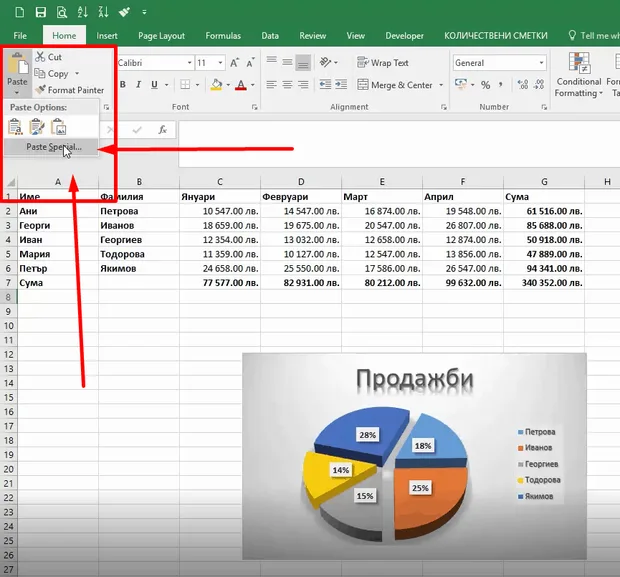Open Font dialog launcher
This screenshot has height=577, width=620.
[254, 107]
